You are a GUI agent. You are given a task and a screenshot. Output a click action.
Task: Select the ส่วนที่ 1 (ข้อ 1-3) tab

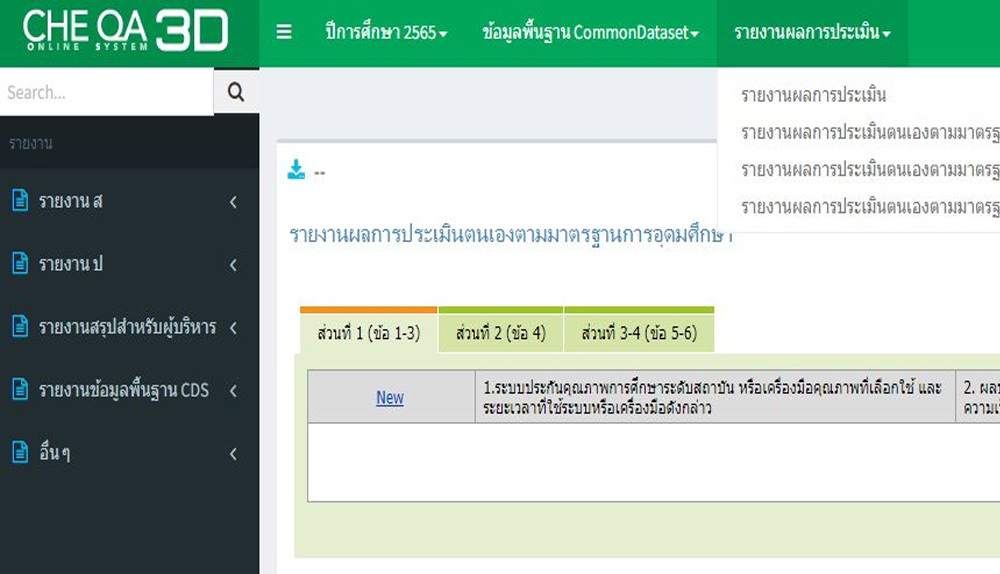coord(368,333)
